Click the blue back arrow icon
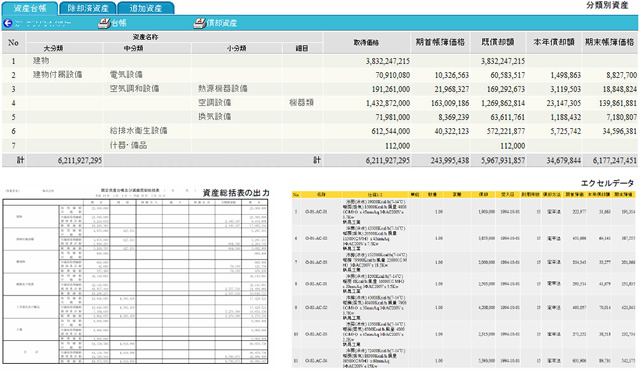Screen dimensions: 640x370 pyautogui.click(x=7, y=23)
